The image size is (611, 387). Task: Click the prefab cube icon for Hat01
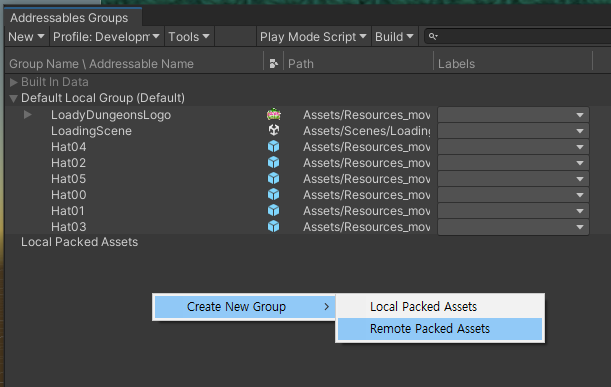(x=274, y=210)
